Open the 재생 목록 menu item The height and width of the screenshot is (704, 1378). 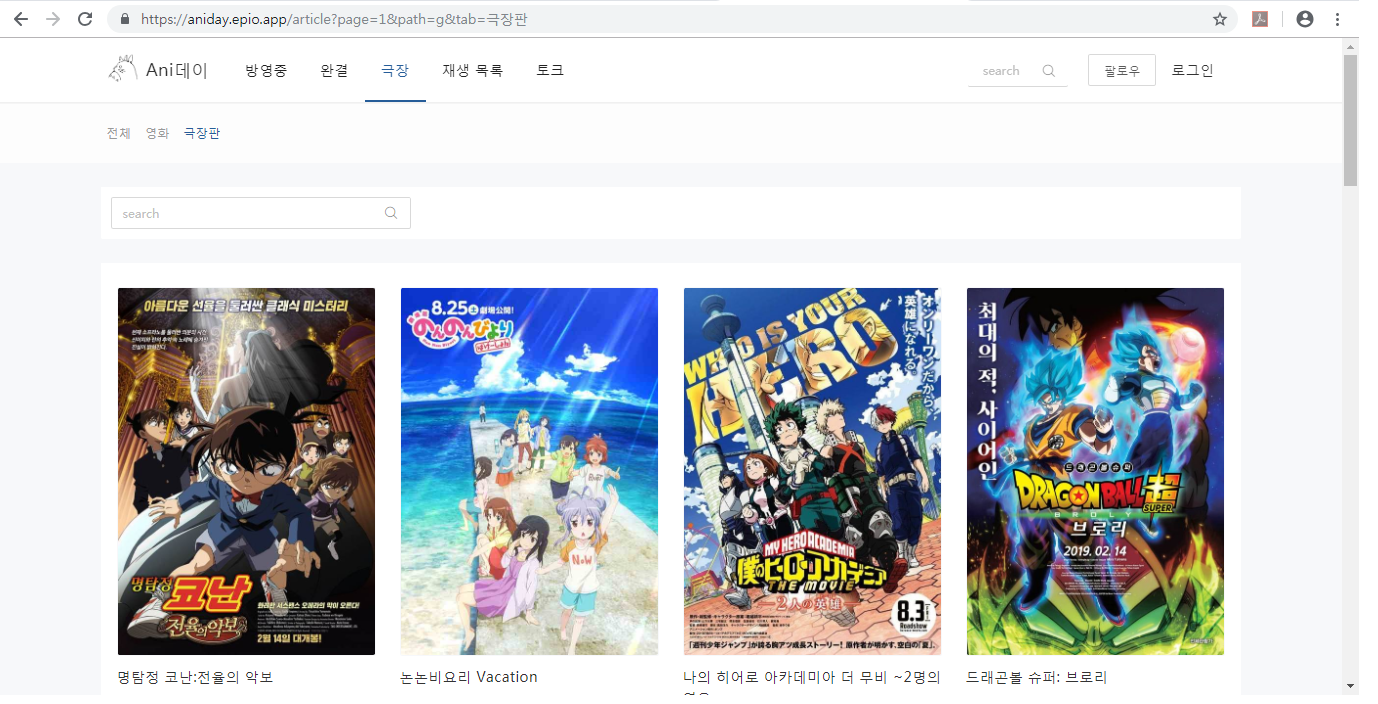[473, 70]
